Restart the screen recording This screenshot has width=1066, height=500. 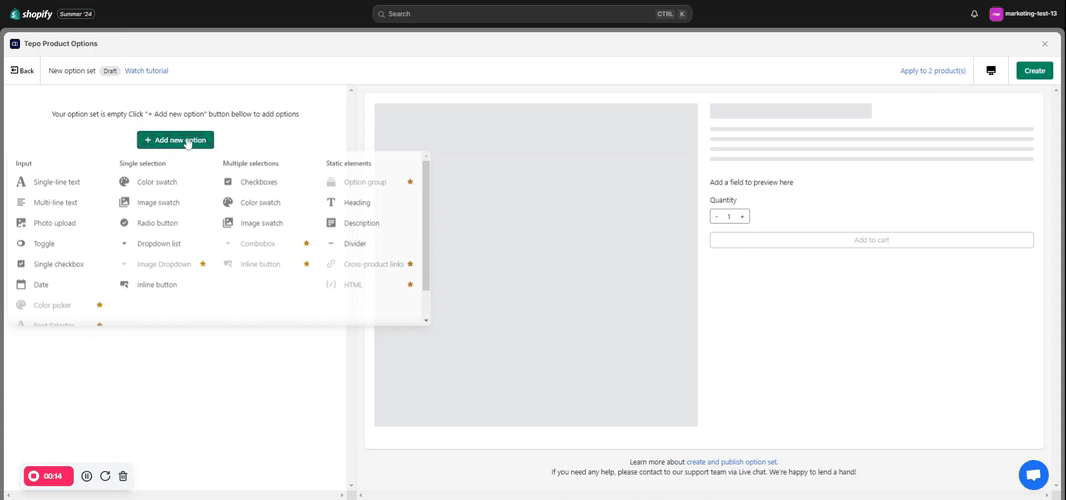pyautogui.click(x=105, y=476)
